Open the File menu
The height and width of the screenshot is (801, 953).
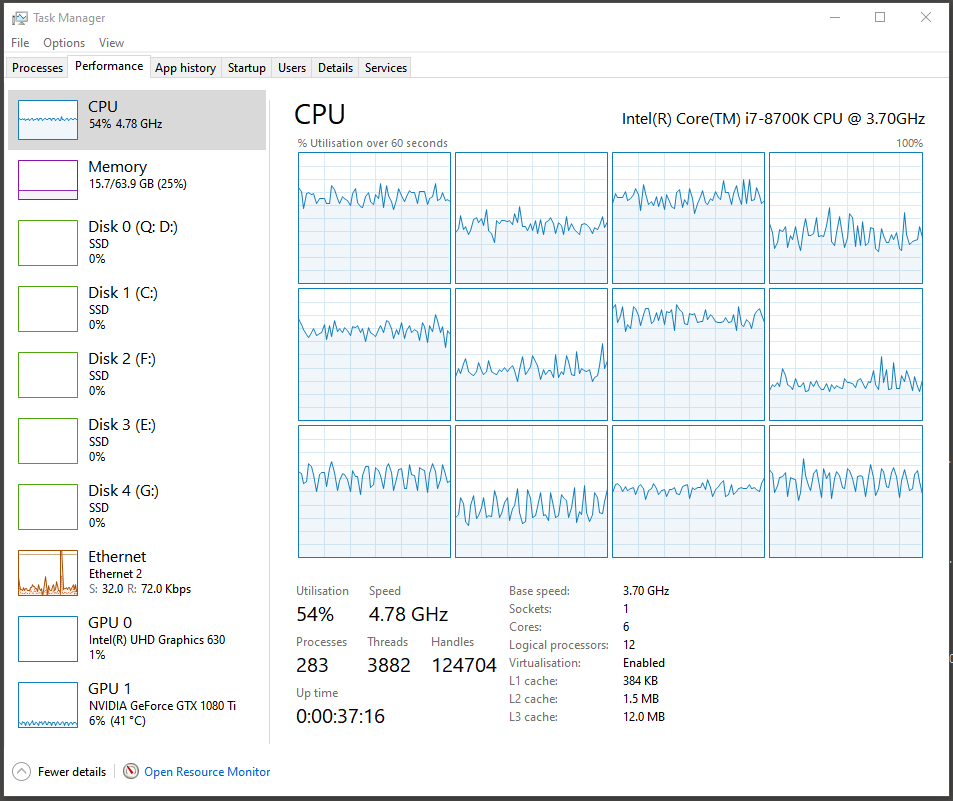(20, 43)
